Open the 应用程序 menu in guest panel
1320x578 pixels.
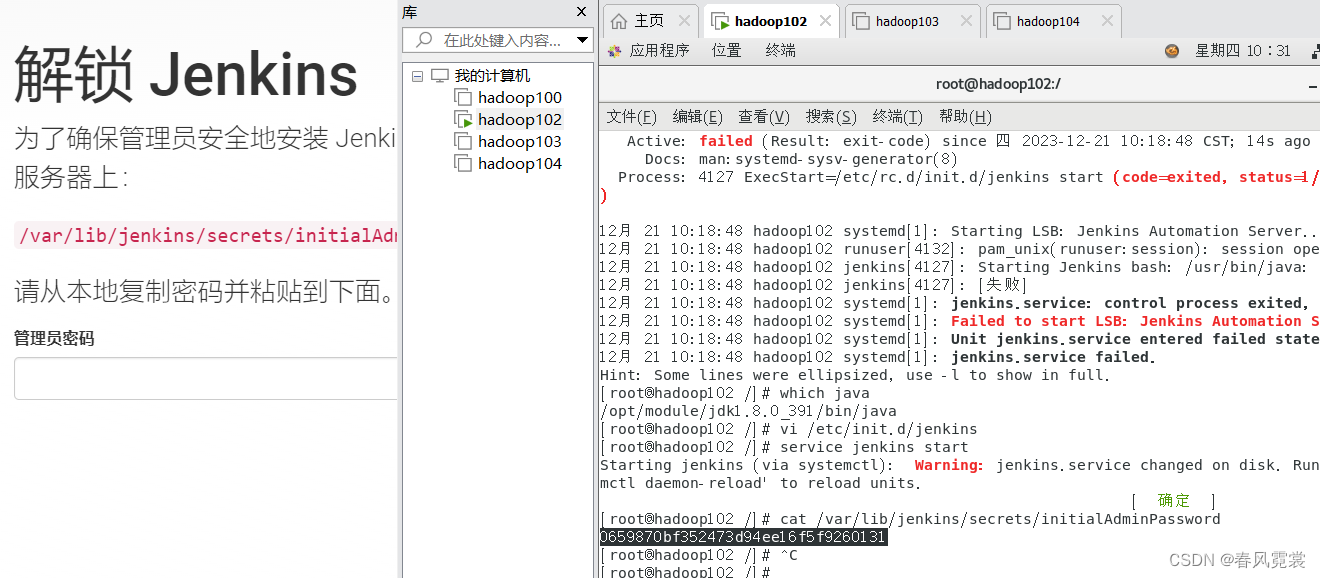(660, 50)
